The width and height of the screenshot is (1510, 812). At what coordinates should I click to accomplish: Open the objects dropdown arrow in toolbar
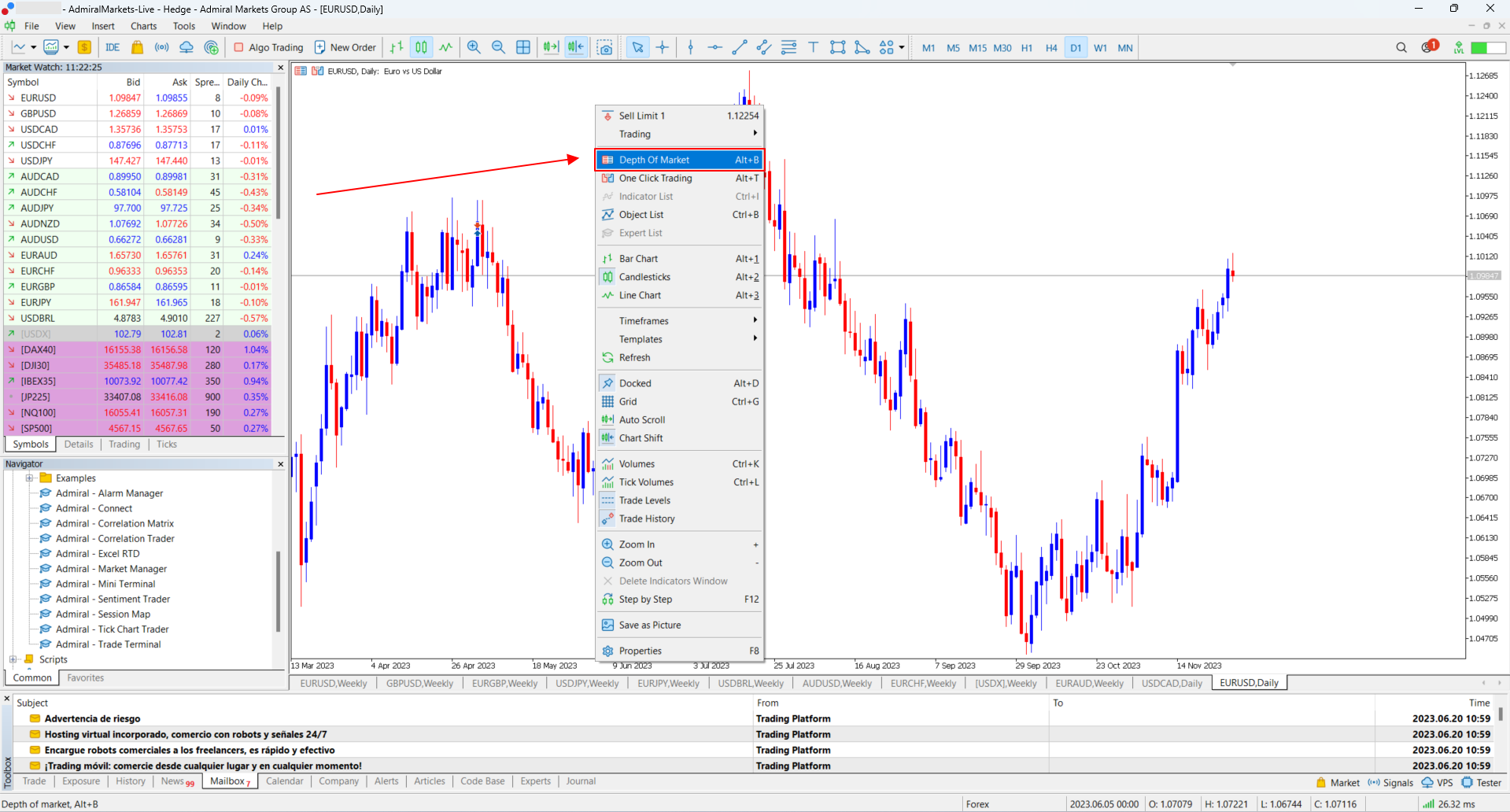click(902, 47)
